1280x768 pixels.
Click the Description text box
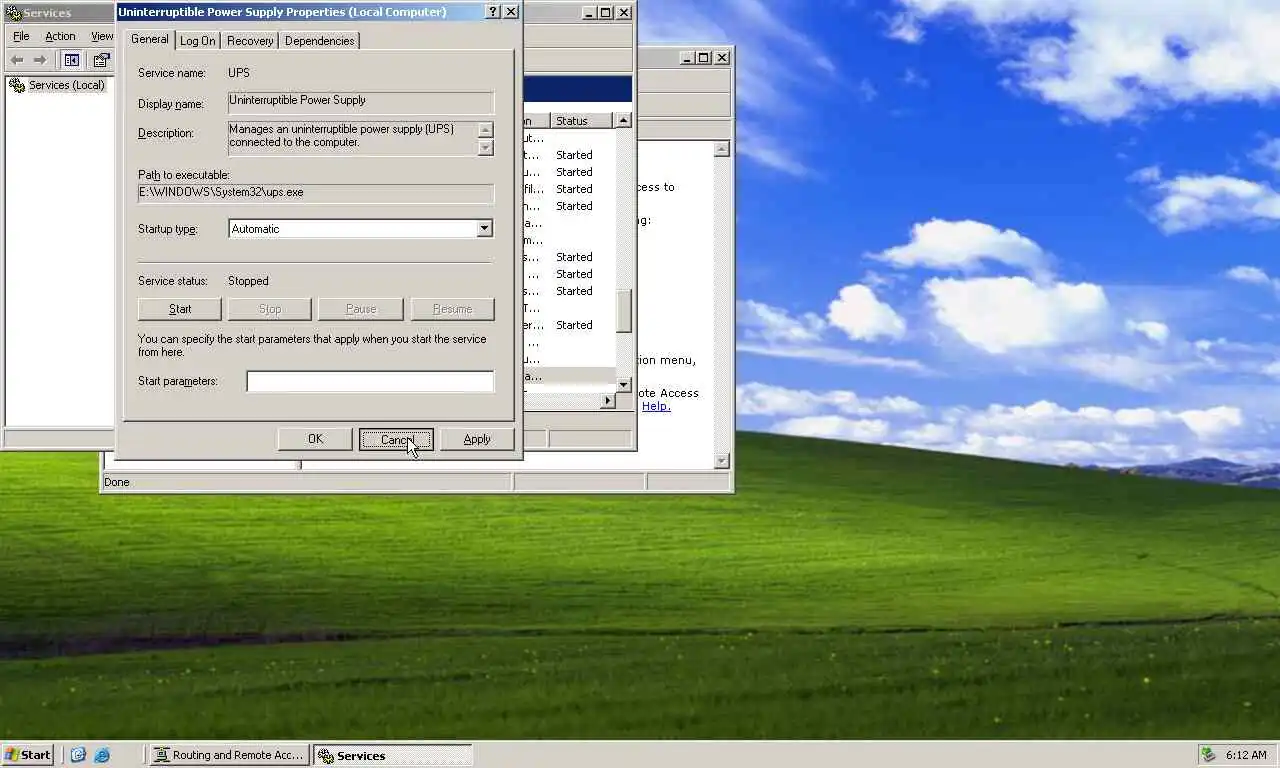coord(352,139)
